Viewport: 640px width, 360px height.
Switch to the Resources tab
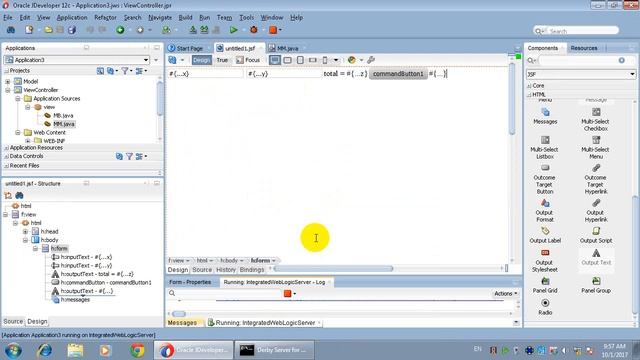tap(584, 48)
